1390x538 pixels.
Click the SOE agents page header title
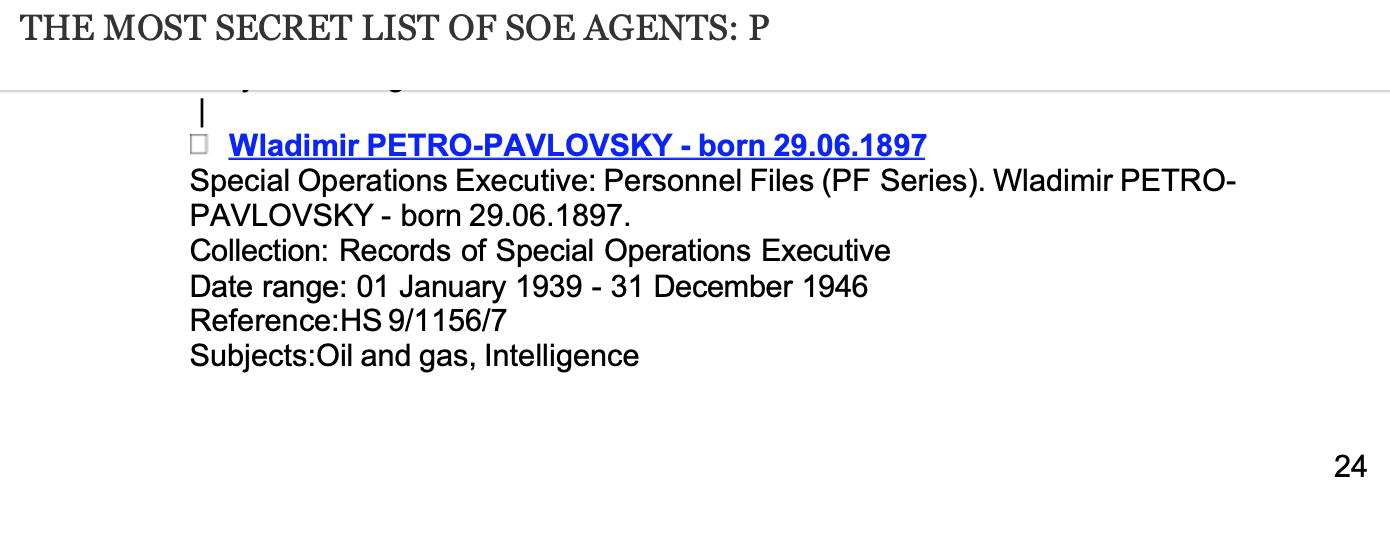click(394, 28)
